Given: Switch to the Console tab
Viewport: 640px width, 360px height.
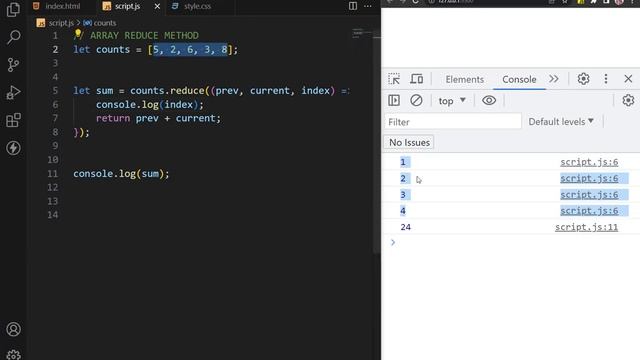Looking at the screenshot, I should tap(519, 79).
